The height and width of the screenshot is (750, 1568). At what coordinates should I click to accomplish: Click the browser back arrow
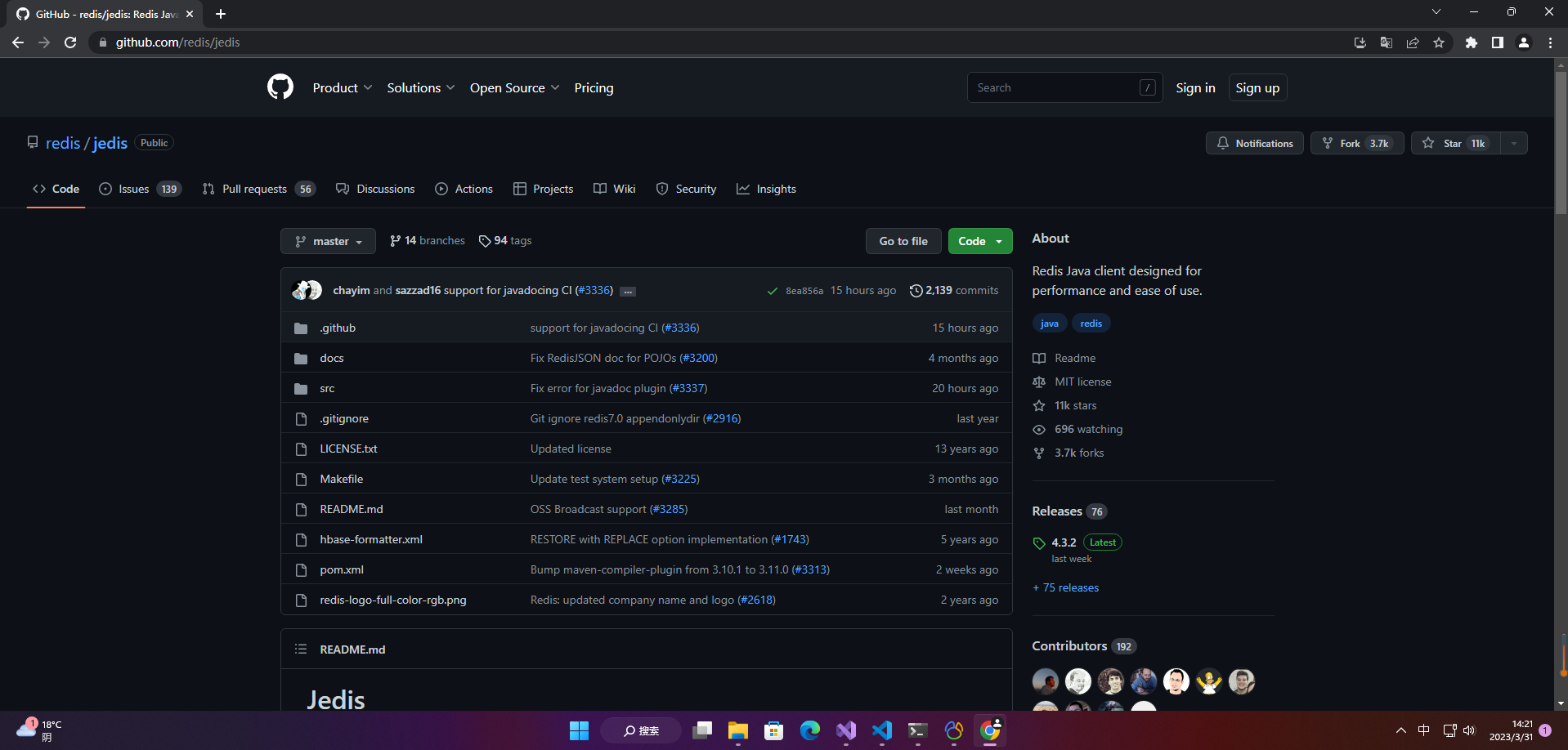[x=18, y=42]
